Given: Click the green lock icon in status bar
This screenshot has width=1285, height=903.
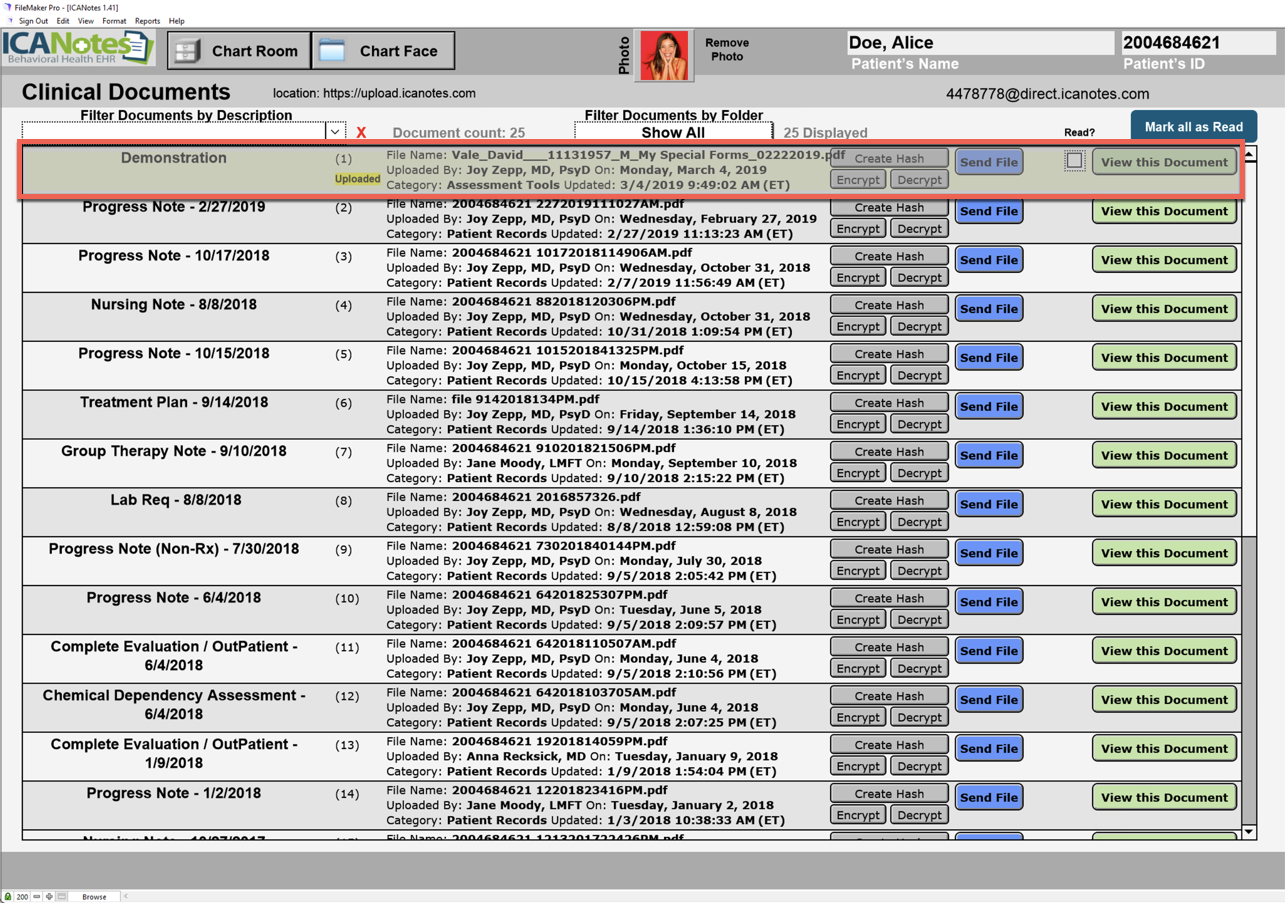Looking at the screenshot, I should [x=8, y=897].
